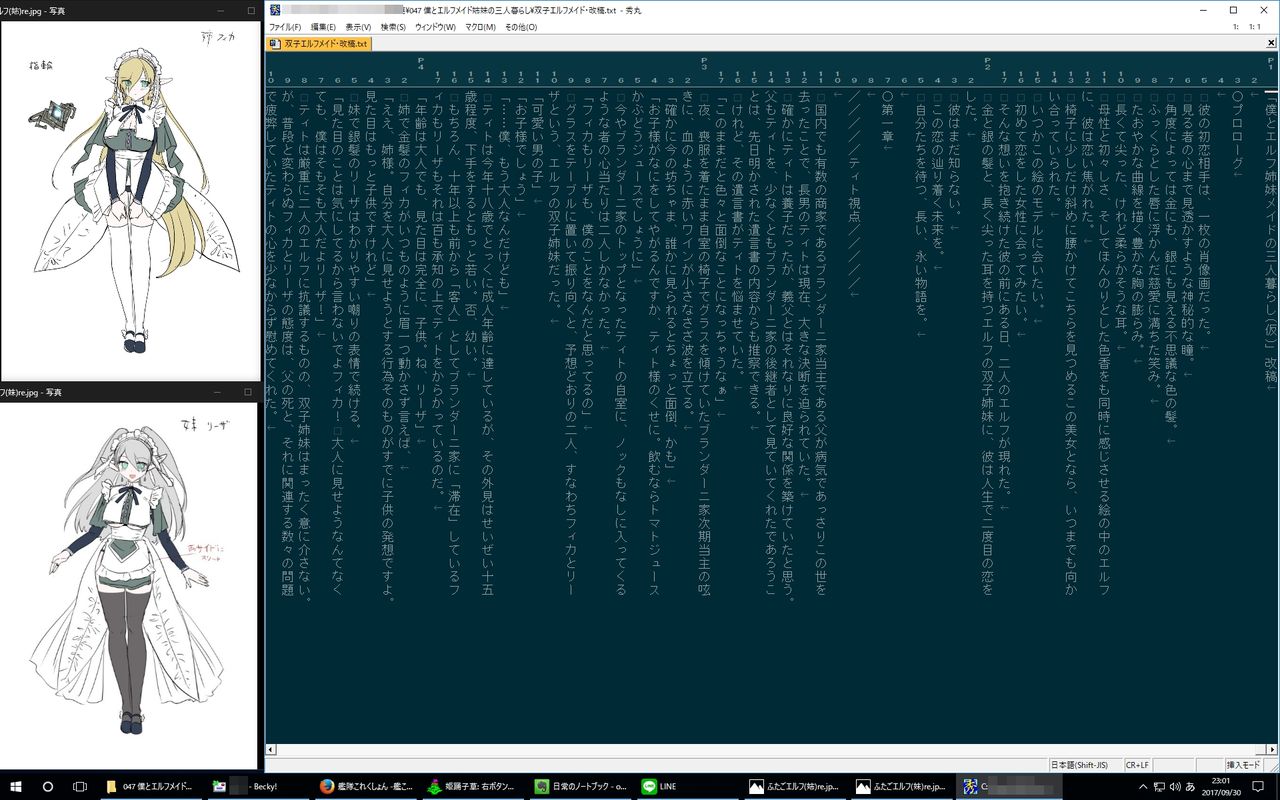Screen dimensions: 1280x800
Task: Switch to the Firefox 艦隊これくしょん taskbar item
Action: 365,787
